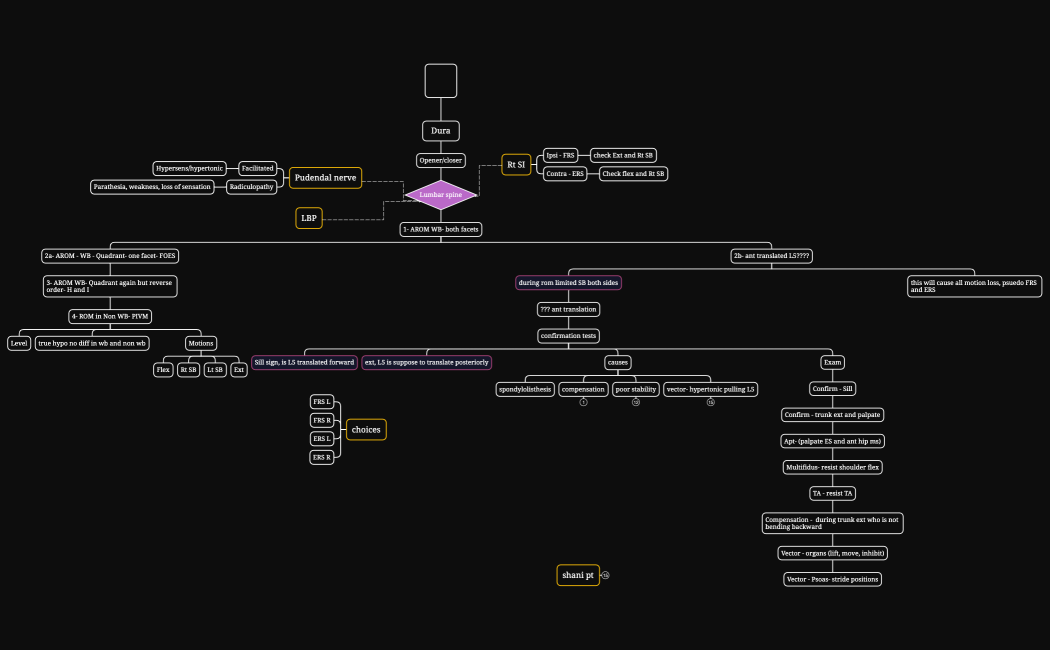The image size is (1050, 650).
Task: Expand badge under vector- hypertonic pulling L5
Action: pos(711,400)
